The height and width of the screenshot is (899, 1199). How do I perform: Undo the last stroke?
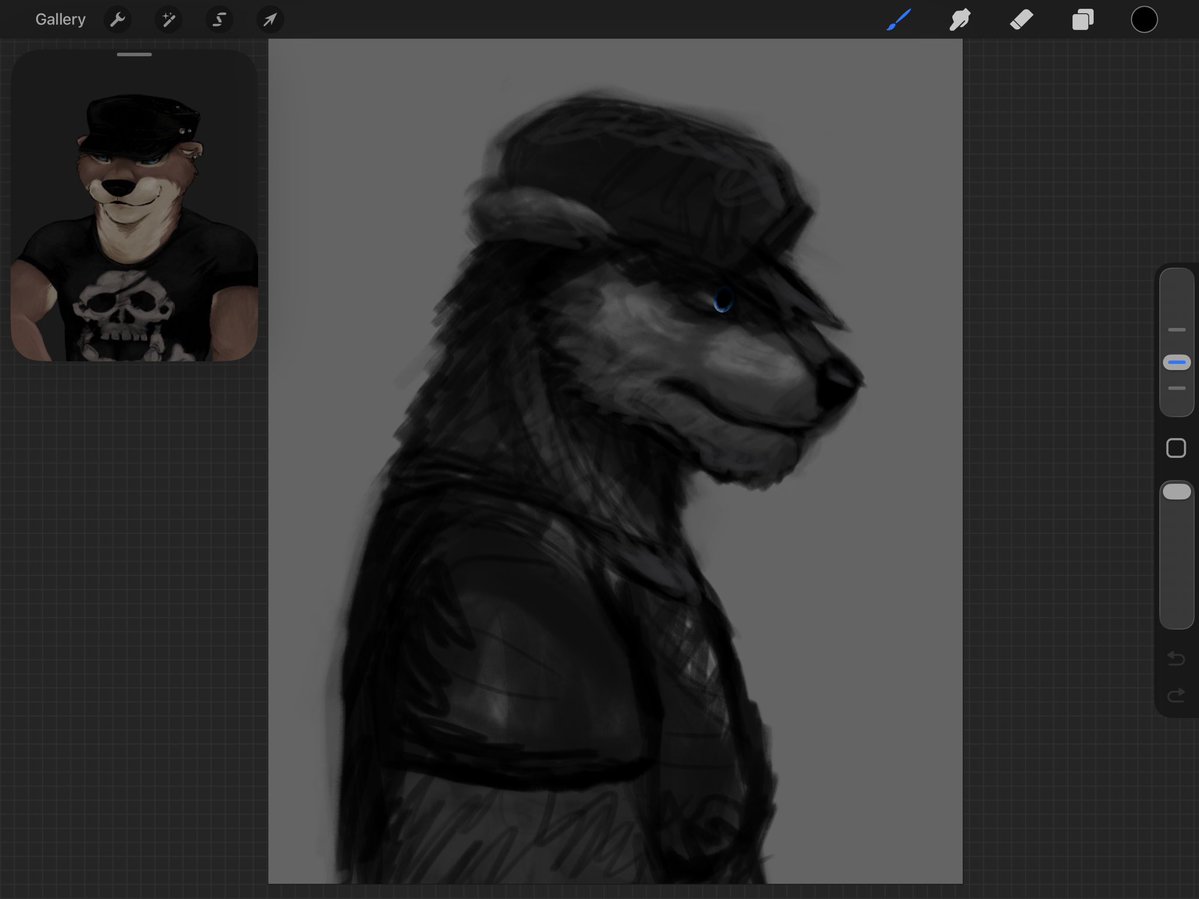pyautogui.click(x=1176, y=658)
